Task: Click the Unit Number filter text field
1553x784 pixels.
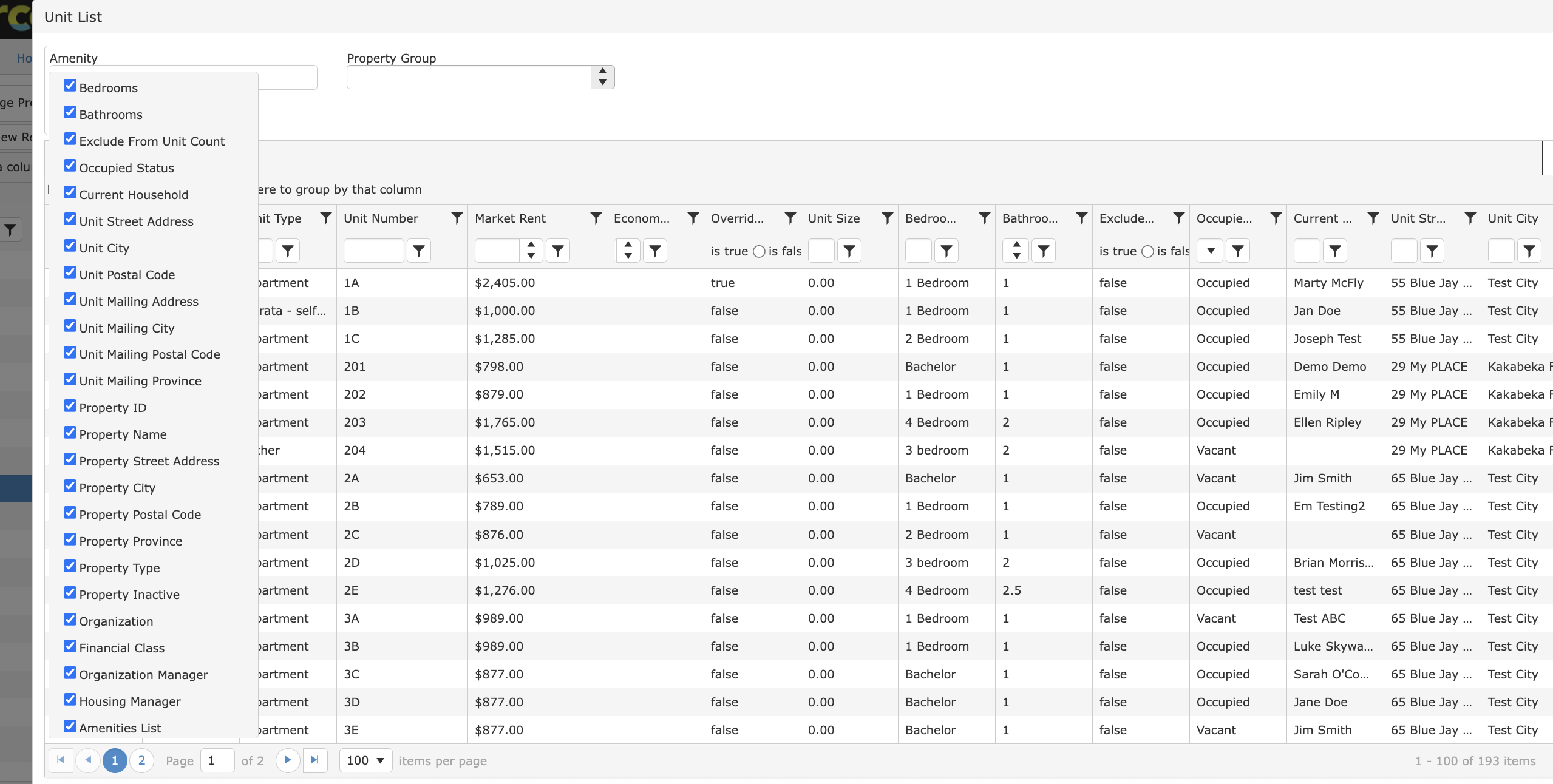Action: (x=373, y=251)
